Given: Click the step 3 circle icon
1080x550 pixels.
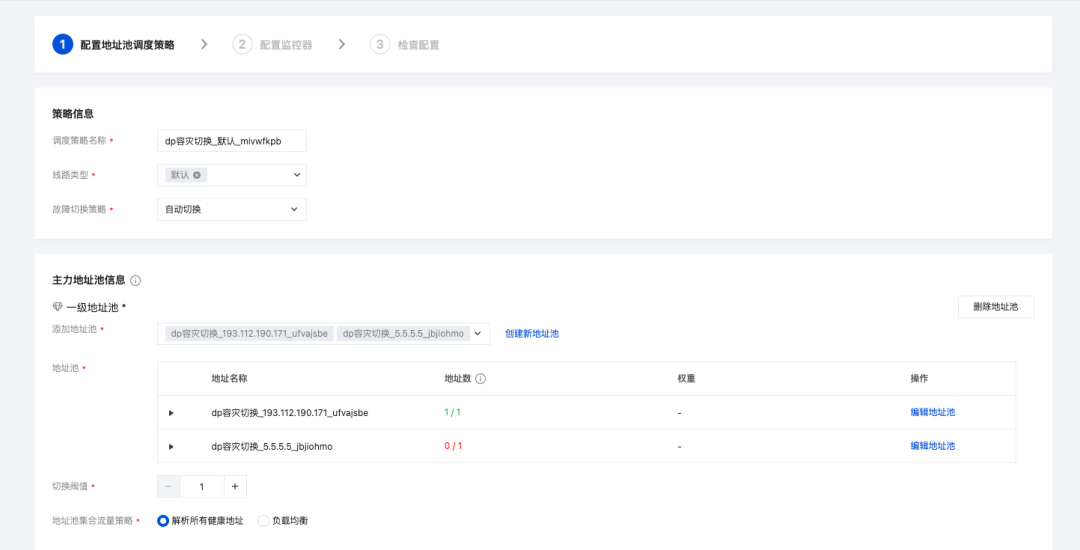Looking at the screenshot, I should coord(380,45).
